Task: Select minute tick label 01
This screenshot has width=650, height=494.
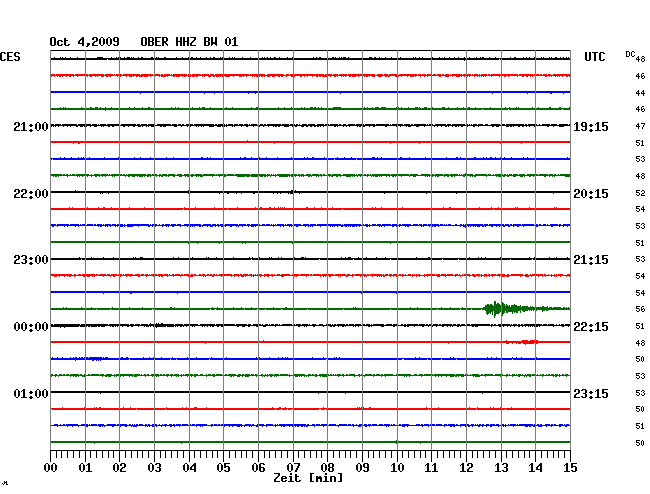Action: point(85,468)
